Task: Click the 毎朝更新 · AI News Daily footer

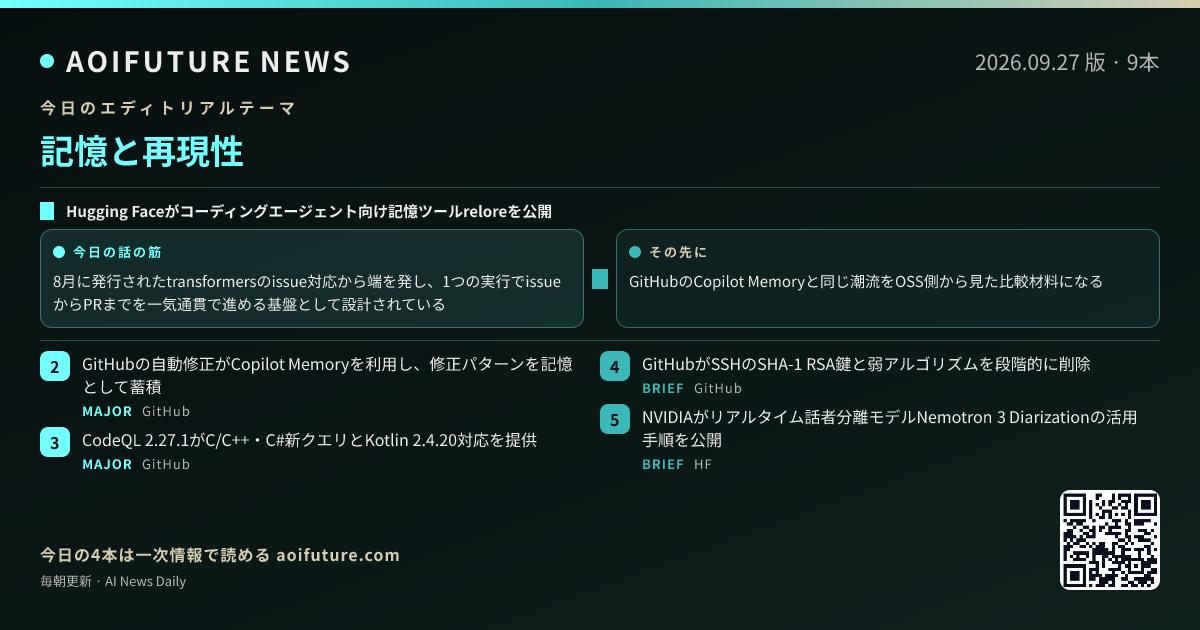Action: [x=113, y=581]
